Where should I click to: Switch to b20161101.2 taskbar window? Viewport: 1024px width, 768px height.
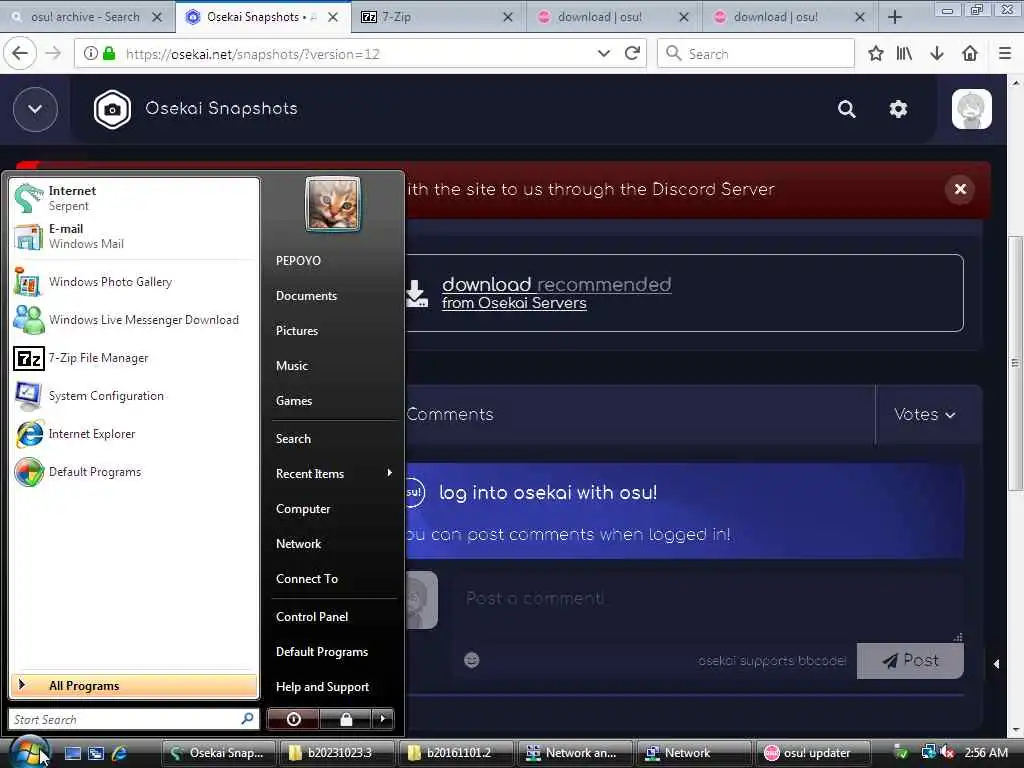(x=457, y=753)
